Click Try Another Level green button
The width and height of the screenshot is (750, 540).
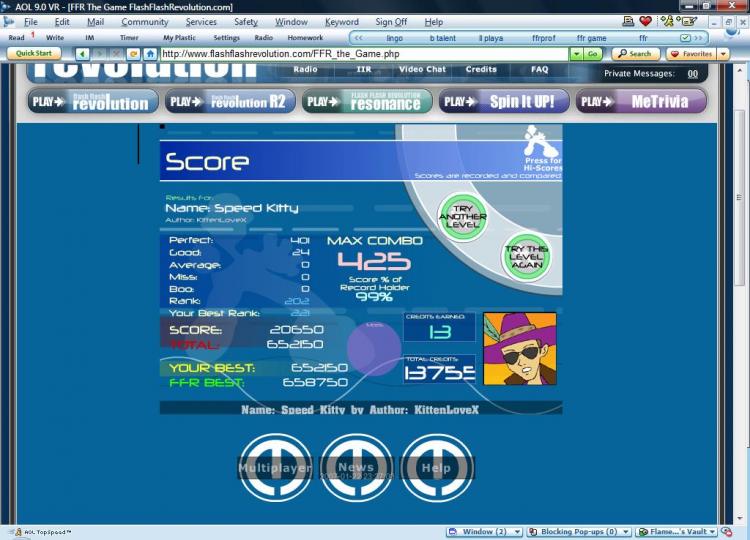pos(463,217)
